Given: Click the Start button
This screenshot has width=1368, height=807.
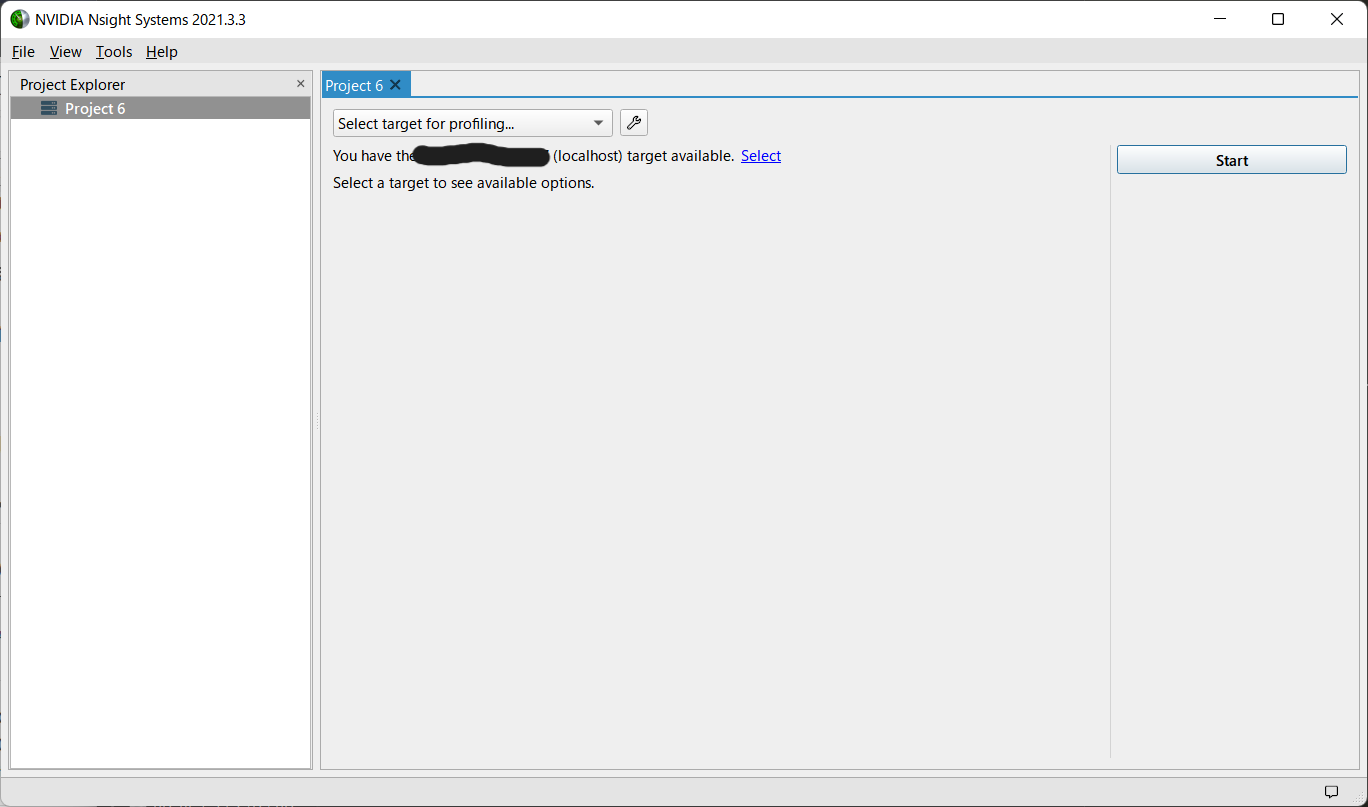Looking at the screenshot, I should click(1232, 160).
